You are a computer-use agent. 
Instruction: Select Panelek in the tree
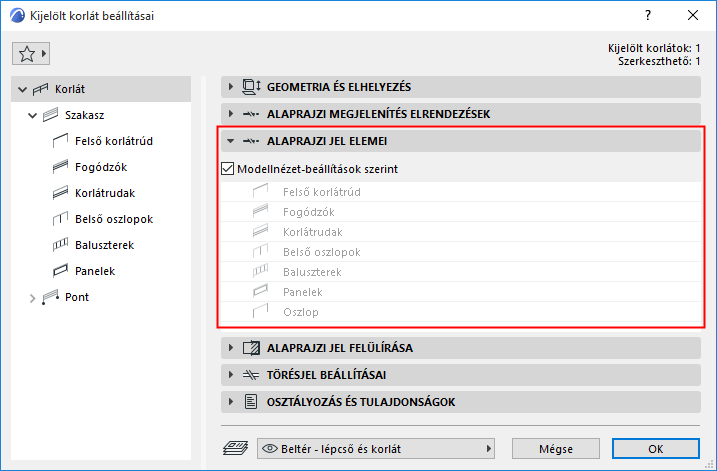point(95,272)
